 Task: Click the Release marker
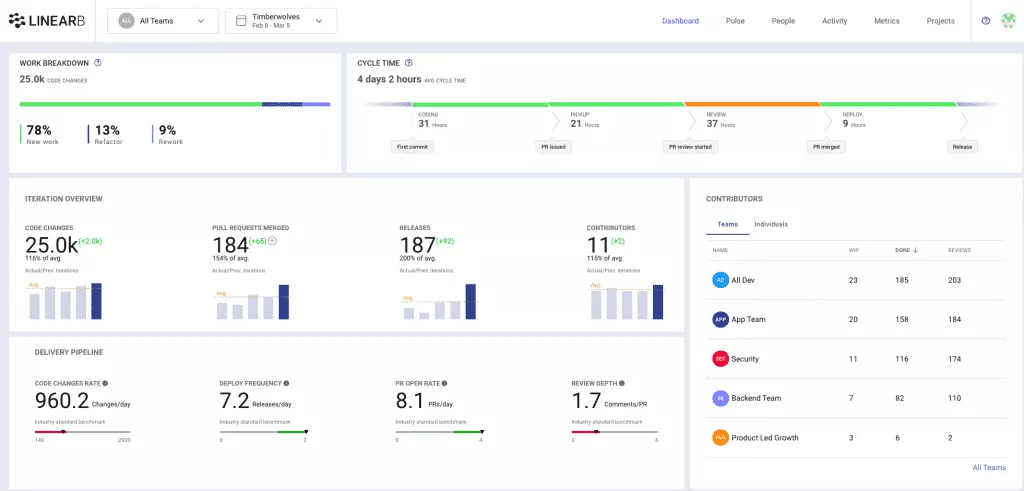pos(962,147)
